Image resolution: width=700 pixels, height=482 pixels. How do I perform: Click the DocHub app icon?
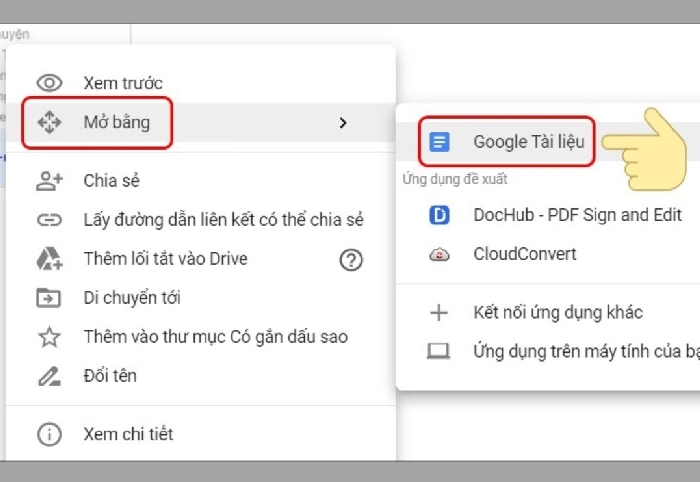pos(439,215)
